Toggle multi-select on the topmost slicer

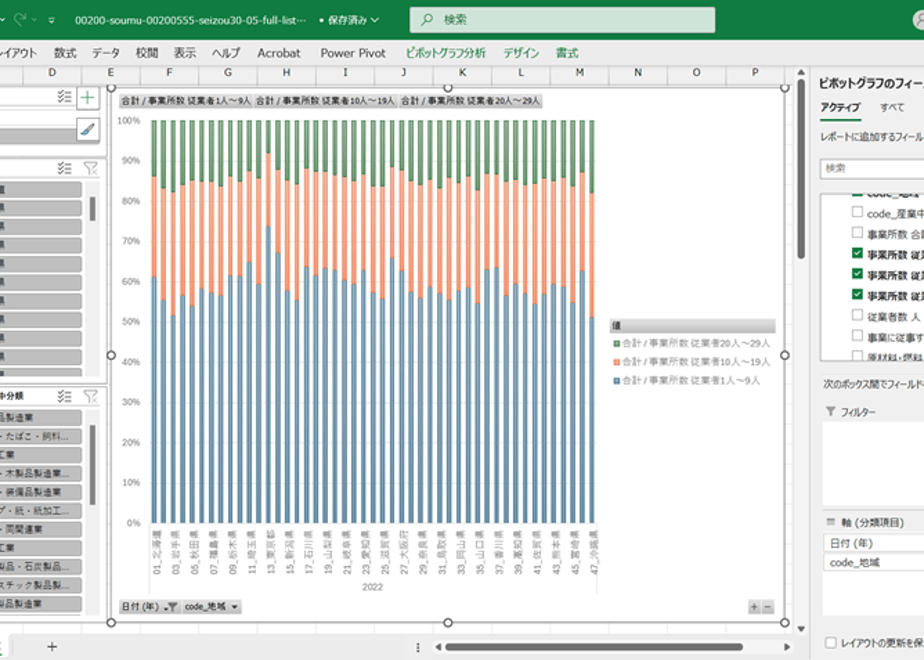coord(64,97)
